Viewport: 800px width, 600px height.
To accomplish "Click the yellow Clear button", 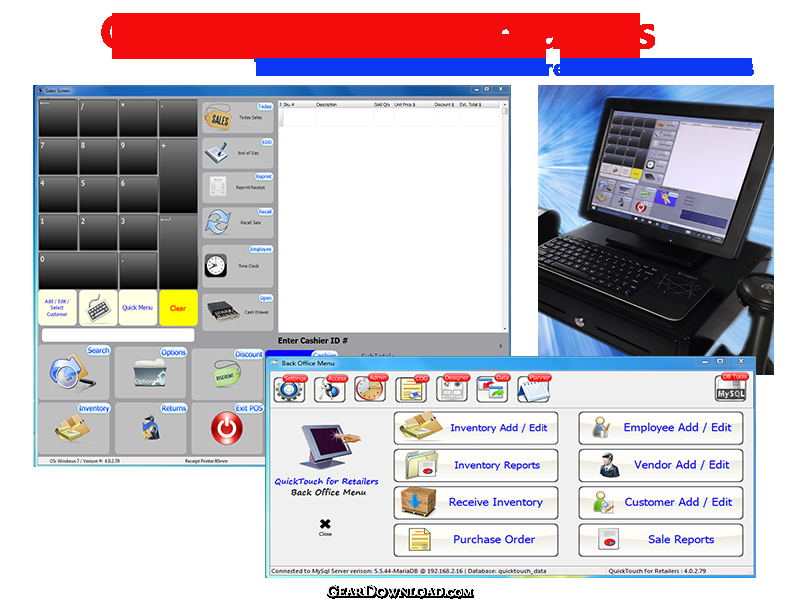I will click(178, 308).
